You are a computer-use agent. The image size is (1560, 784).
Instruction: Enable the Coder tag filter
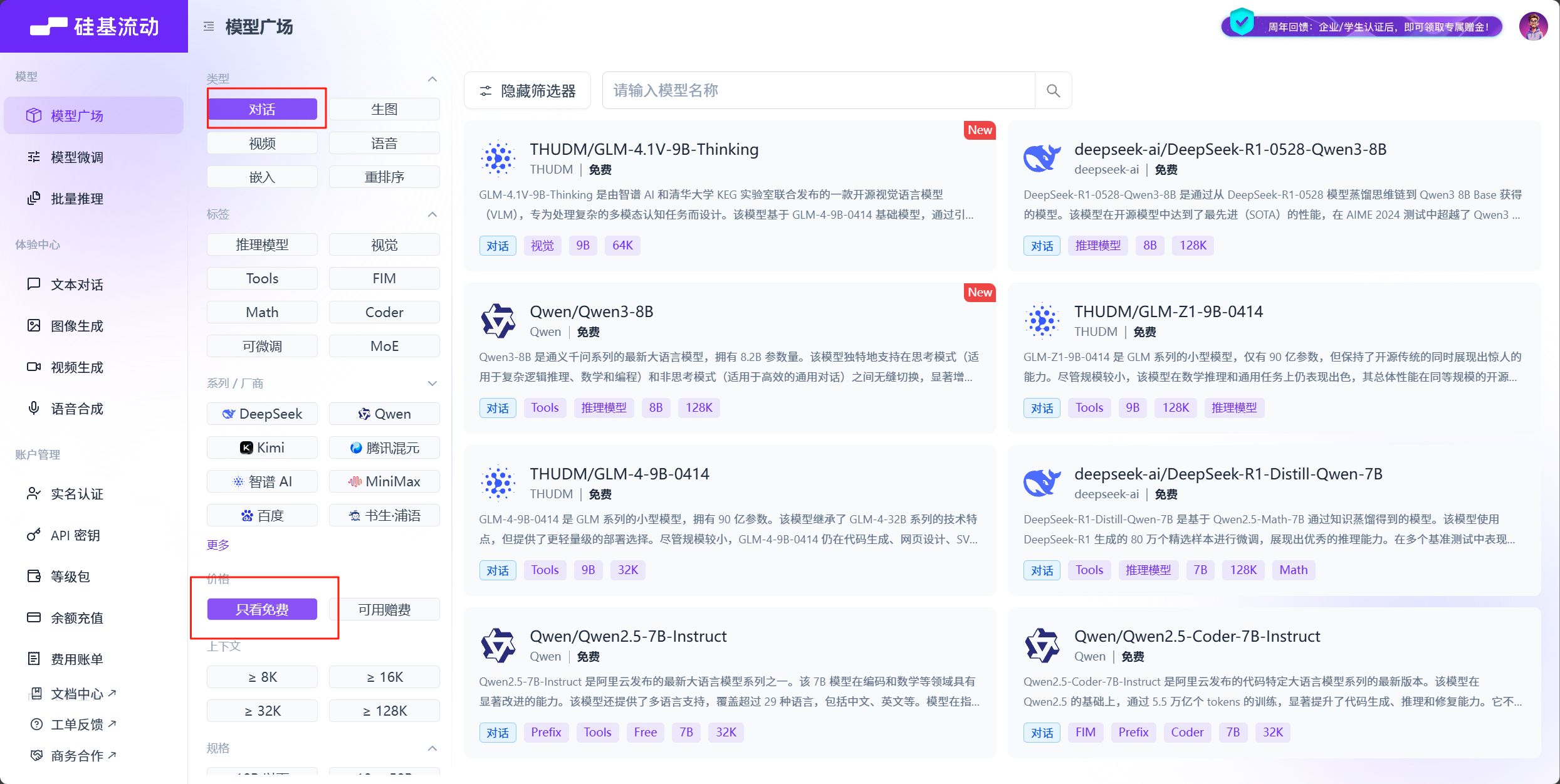pyautogui.click(x=384, y=312)
